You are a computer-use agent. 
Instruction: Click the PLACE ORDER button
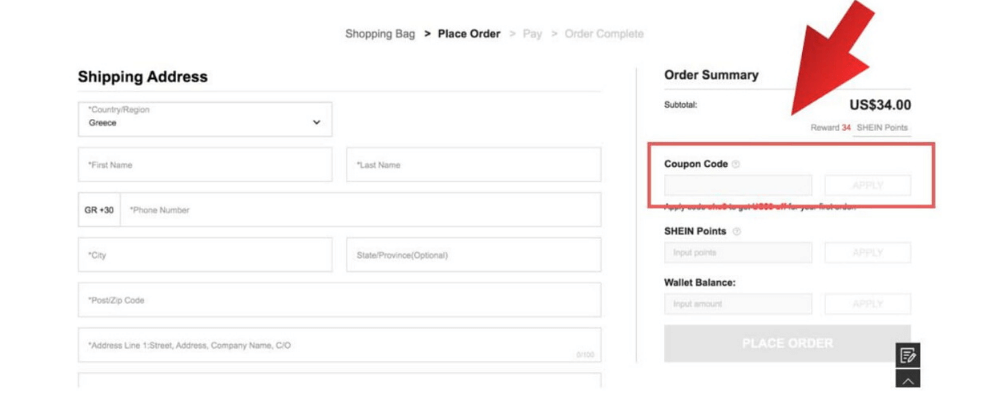pyautogui.click(x=787, y=343)
